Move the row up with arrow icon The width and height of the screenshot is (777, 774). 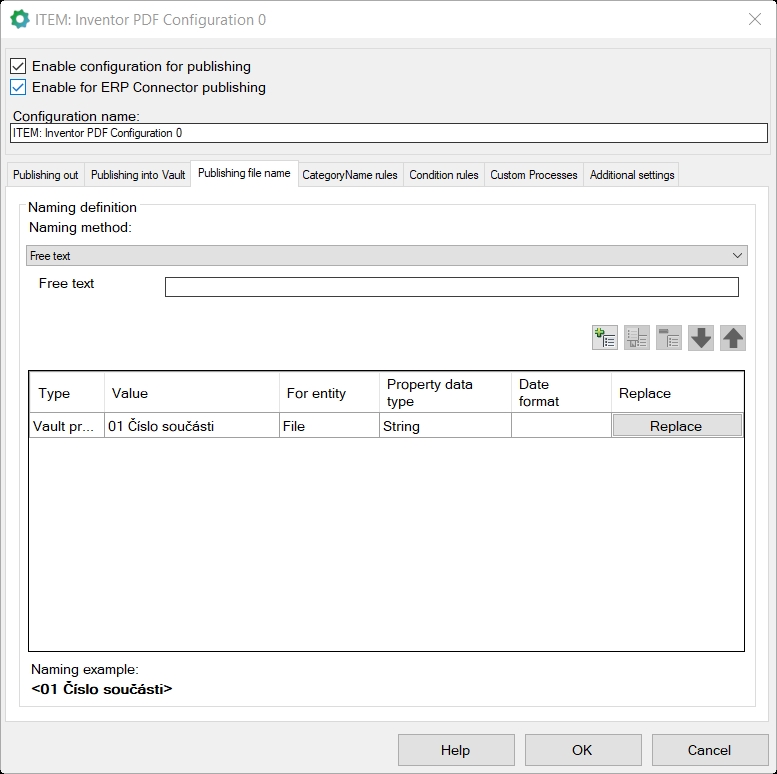coord(733,338)
